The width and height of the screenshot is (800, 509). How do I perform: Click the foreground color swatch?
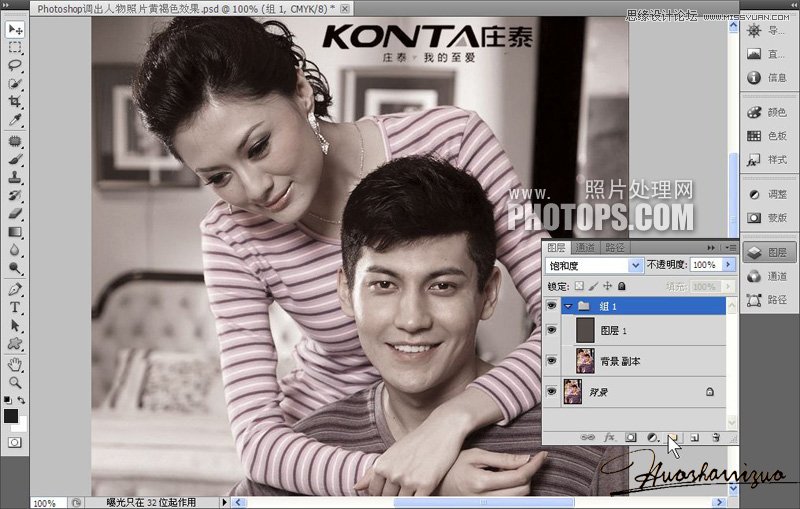click(11, 416)
